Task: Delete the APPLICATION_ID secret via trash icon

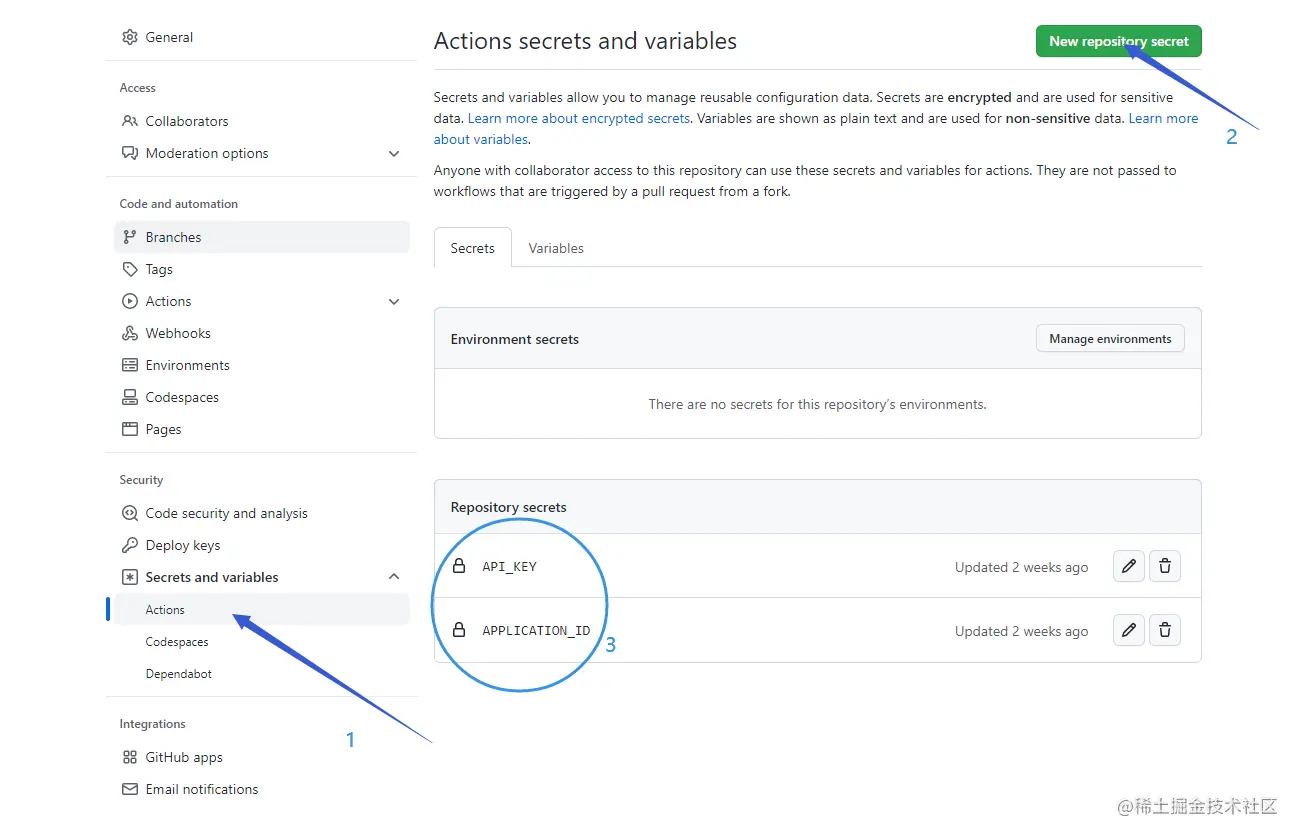Action: tap(1164, 631)
